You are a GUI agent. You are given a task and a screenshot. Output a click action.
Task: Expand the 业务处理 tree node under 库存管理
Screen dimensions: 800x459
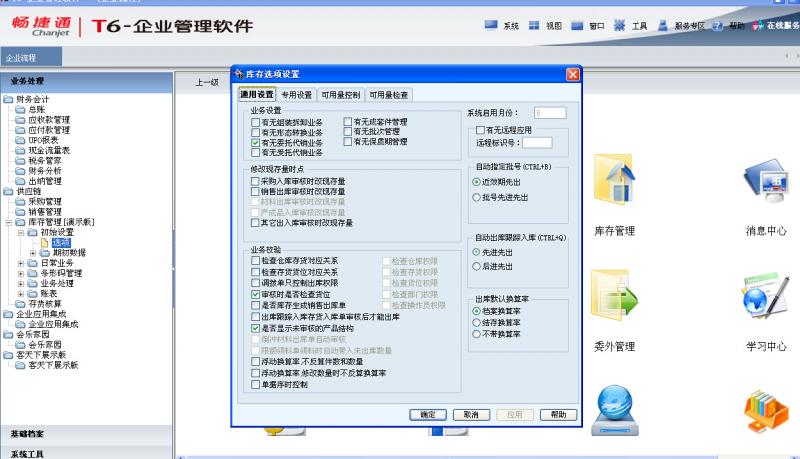coord(21,284)
